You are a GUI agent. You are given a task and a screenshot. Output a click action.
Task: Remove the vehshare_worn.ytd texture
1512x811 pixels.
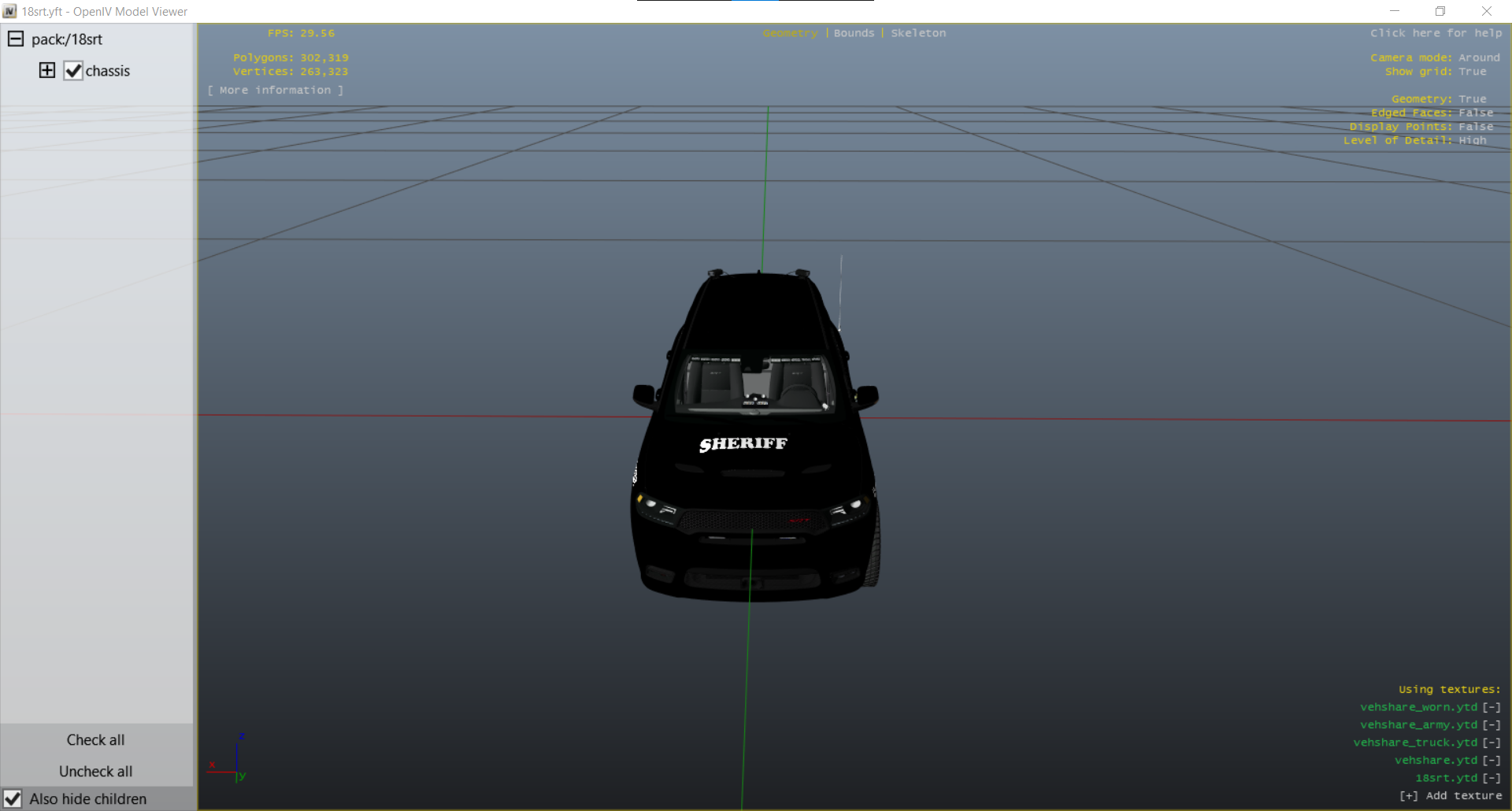(x=1492, y=707)
